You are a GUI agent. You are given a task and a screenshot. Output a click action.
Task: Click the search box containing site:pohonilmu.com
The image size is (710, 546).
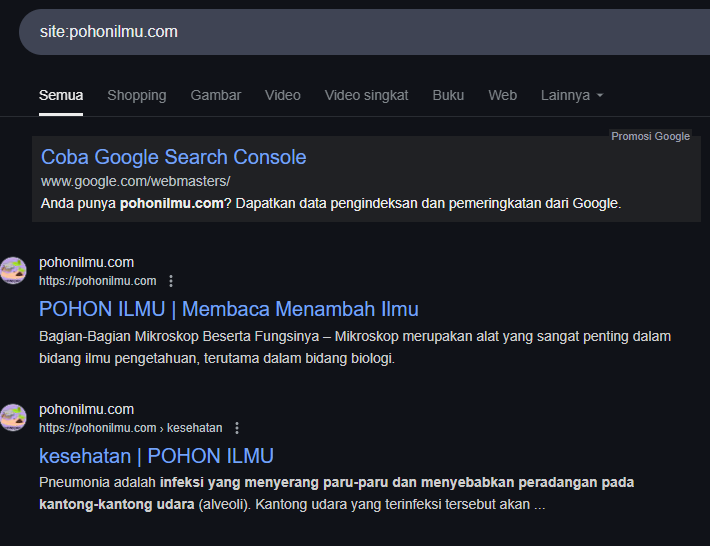[365, 32]
